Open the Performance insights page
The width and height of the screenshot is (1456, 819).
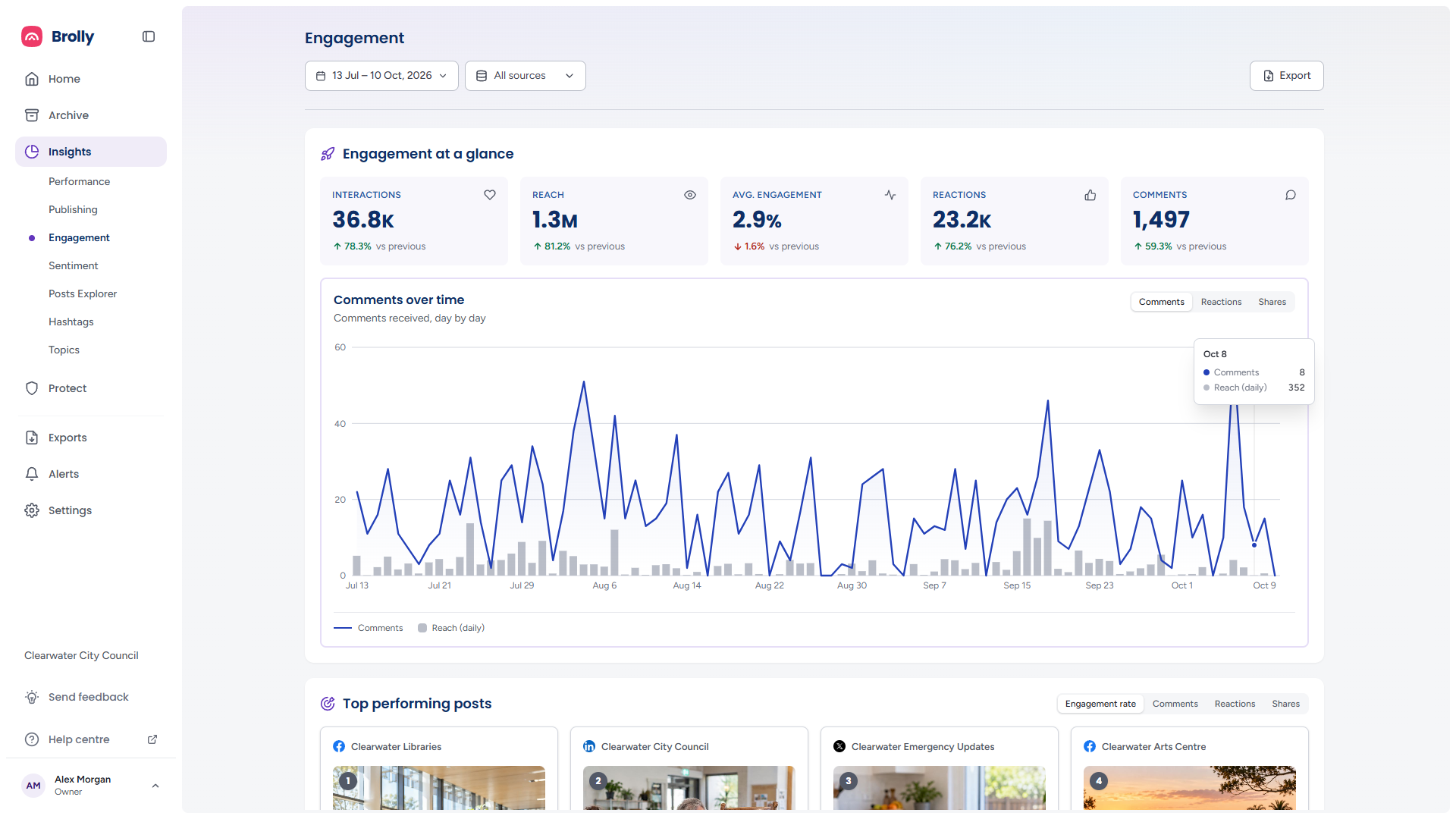pos(80,181)
